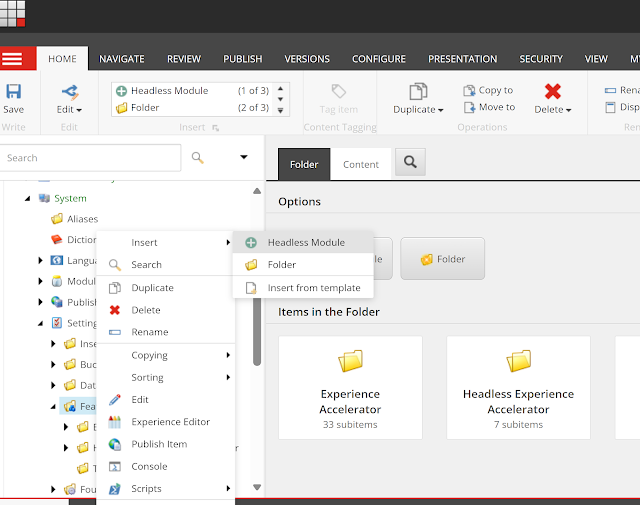Open Sorting submenu in context menu
Viewport: 640px width, 505px height.
166,377
